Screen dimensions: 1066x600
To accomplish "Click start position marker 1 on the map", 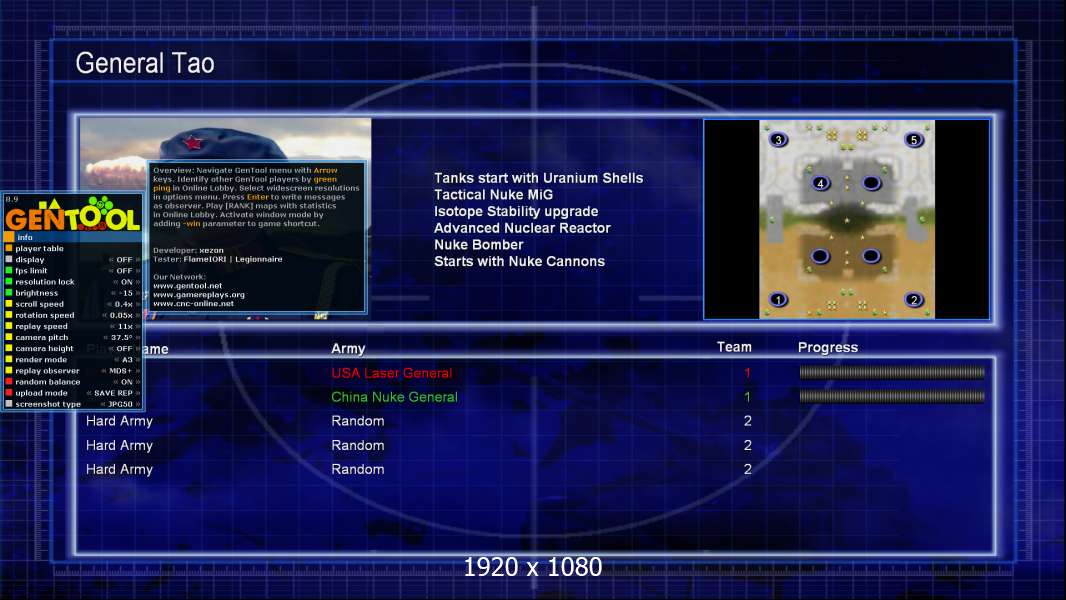I will click(778, 300).
